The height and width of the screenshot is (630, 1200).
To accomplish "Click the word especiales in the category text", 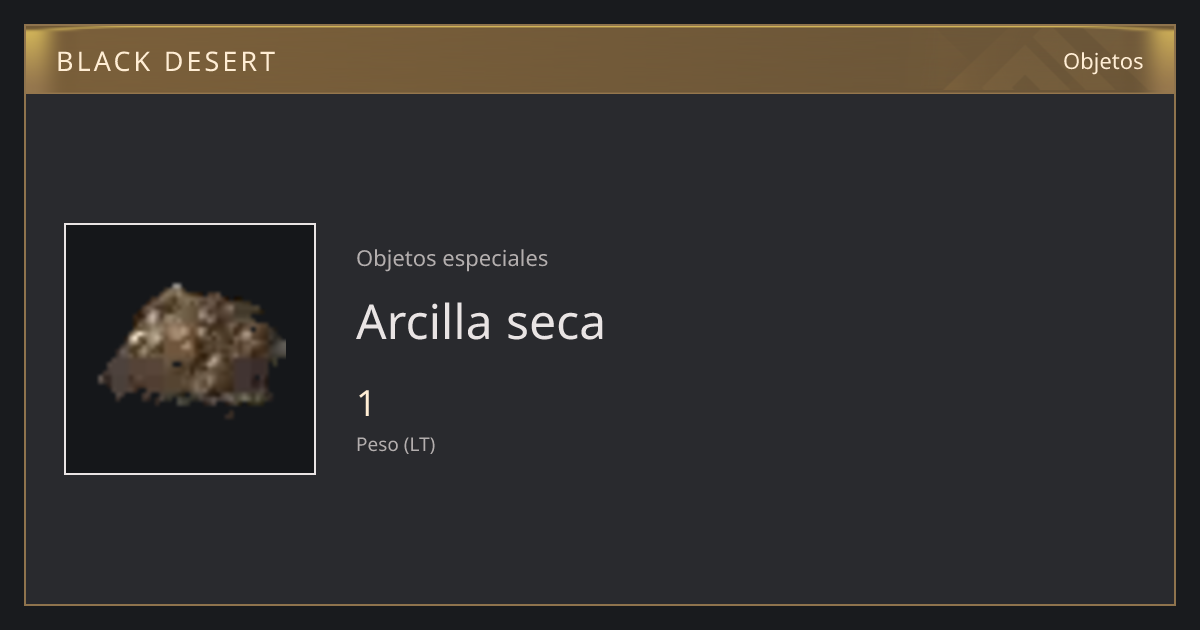I will (x=495, y=258).
